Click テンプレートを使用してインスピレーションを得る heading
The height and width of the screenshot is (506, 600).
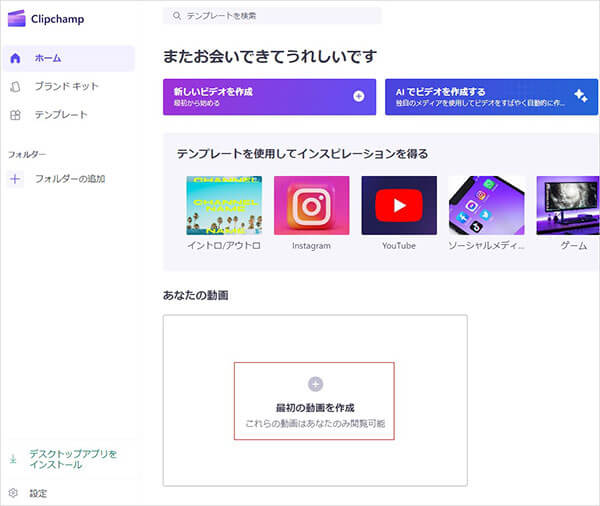[x=302, y=154]
